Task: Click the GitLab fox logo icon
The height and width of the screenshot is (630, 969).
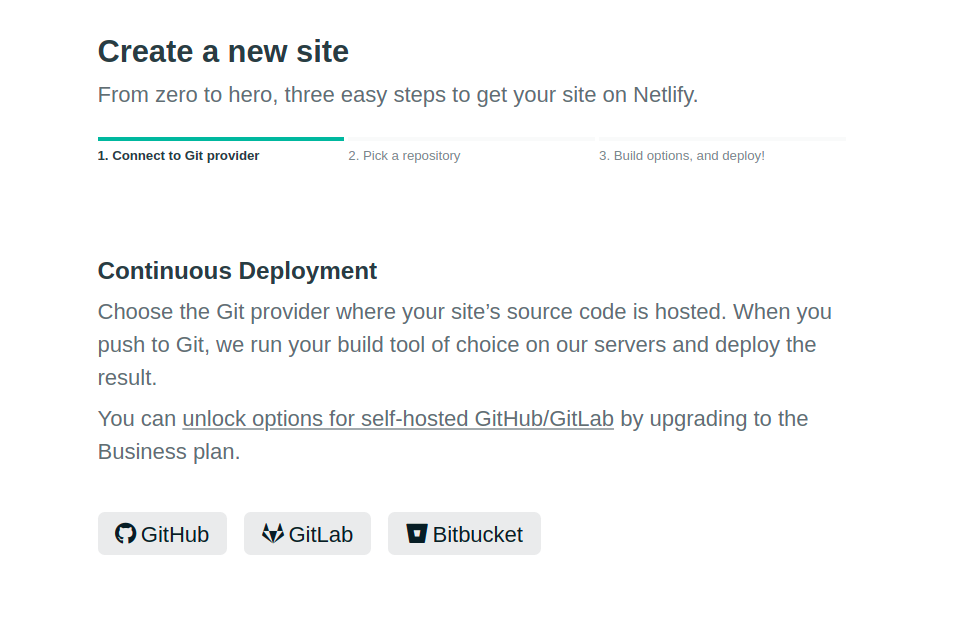Action: pos(273,534)
